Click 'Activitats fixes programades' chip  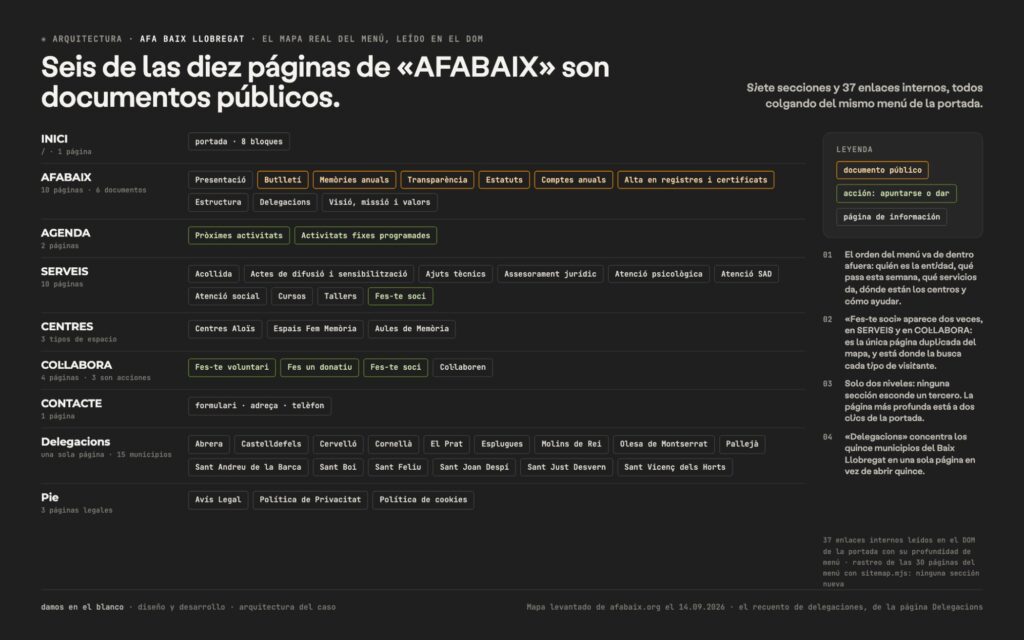coord(366,236)
